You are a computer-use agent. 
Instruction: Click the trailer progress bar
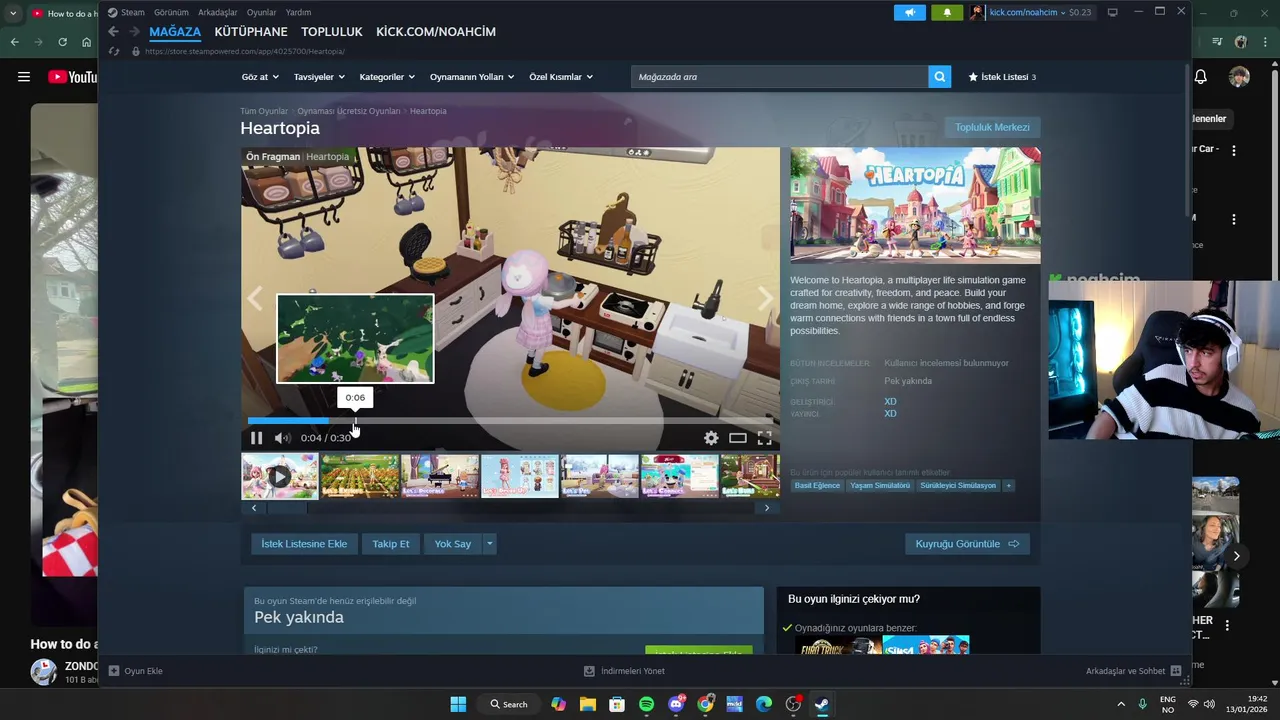(510, 420)
